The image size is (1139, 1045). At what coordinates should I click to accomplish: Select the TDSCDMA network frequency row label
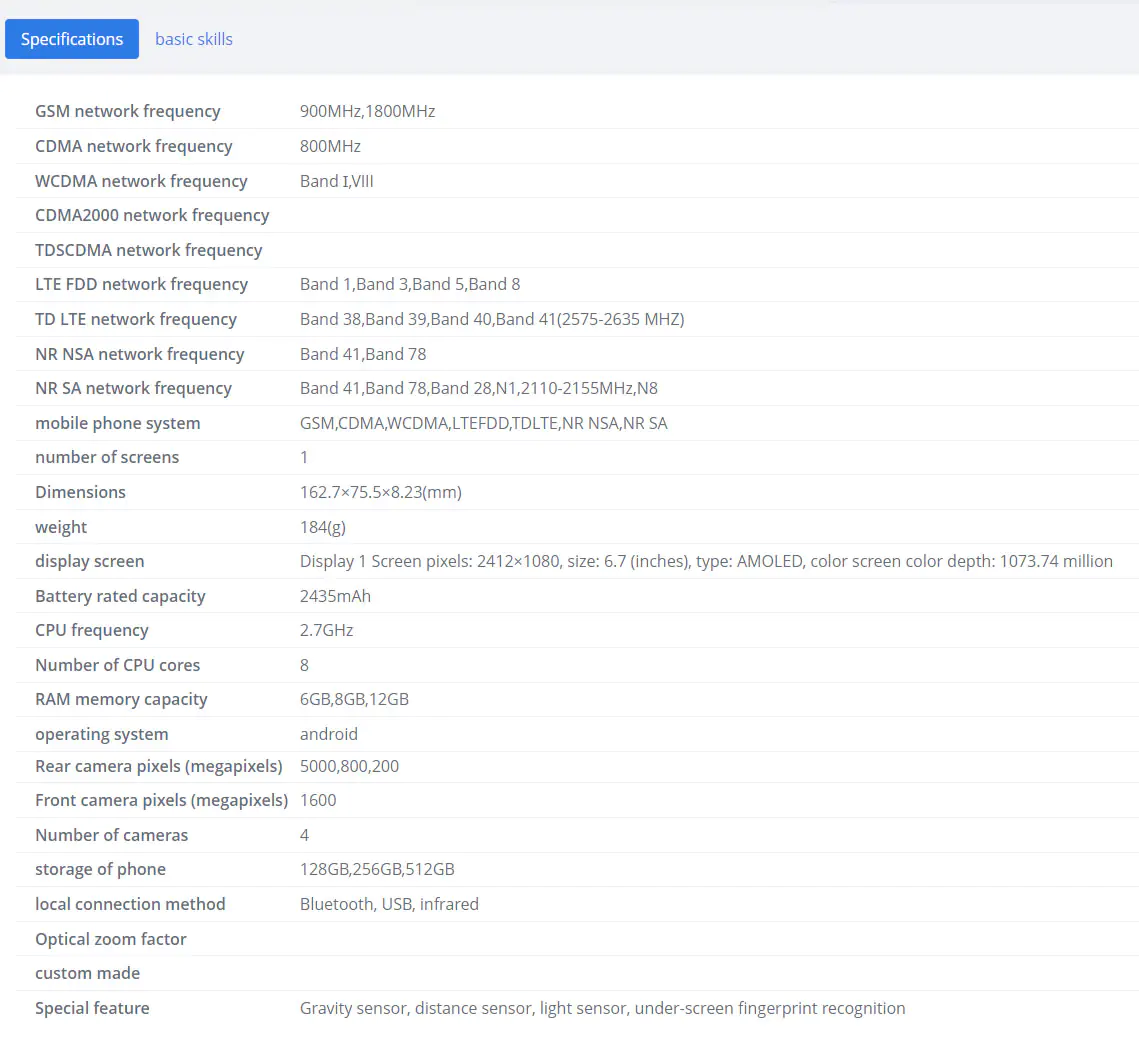[x=149, y=250]
